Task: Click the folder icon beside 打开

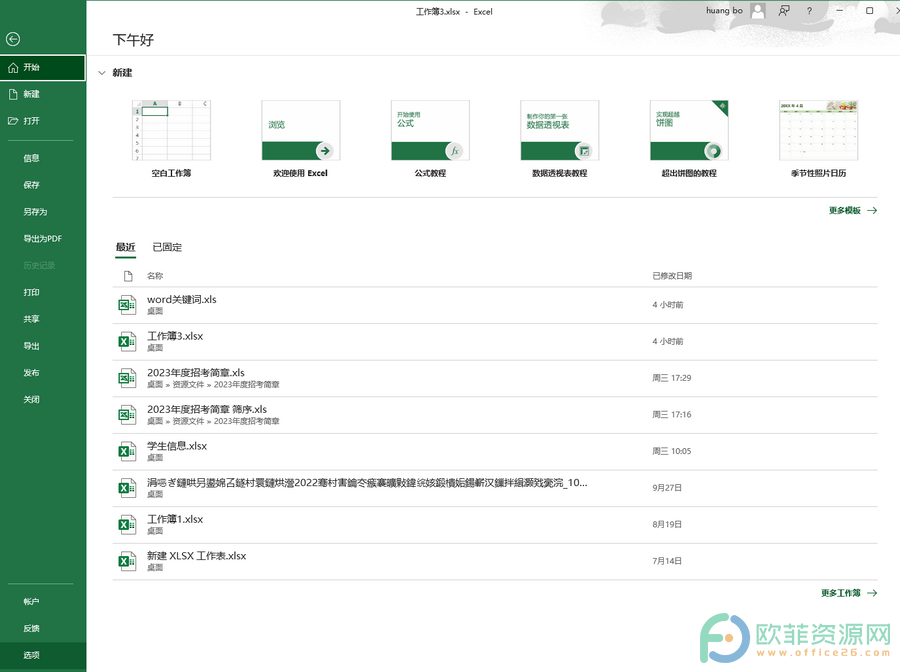Action: point(13,121)
